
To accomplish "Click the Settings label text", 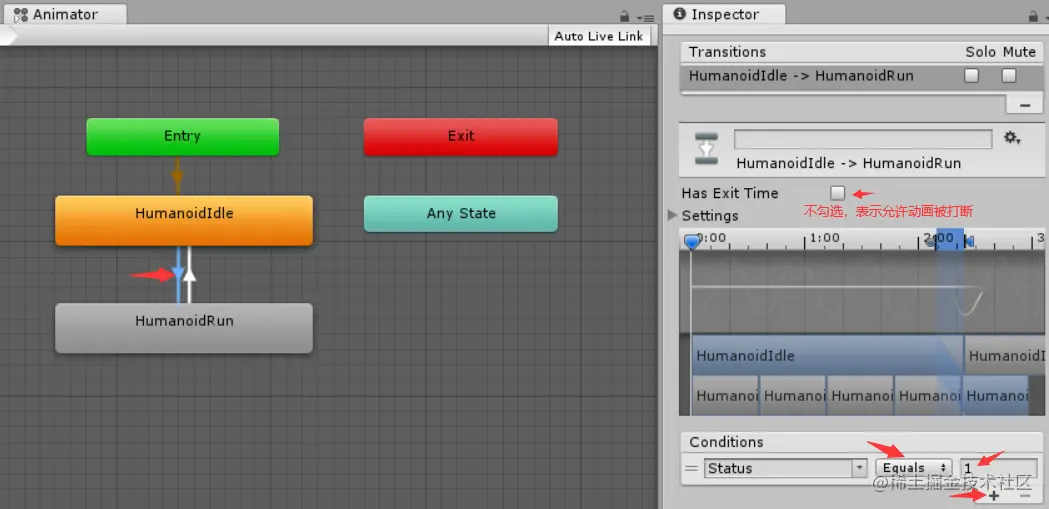I will tap(710, 216).
